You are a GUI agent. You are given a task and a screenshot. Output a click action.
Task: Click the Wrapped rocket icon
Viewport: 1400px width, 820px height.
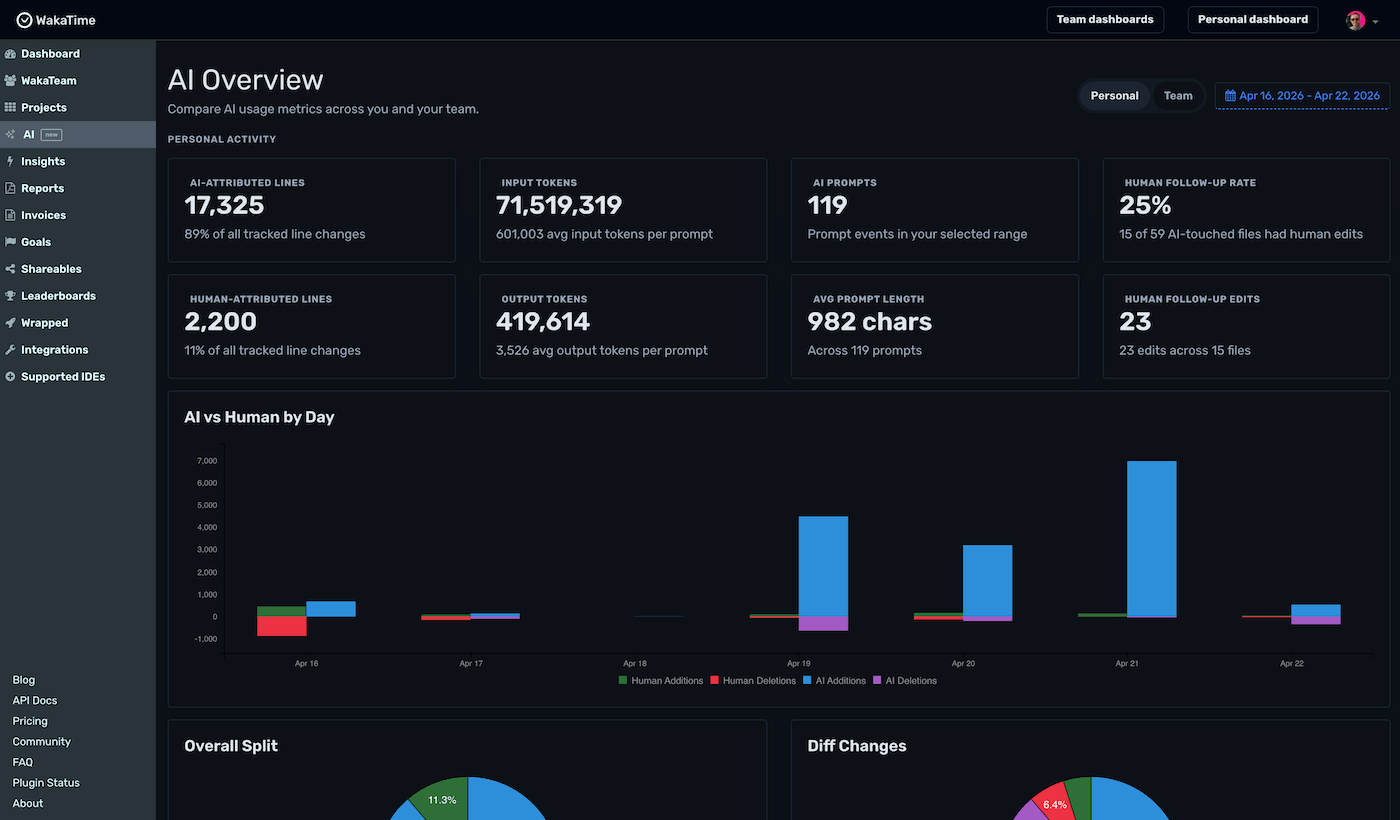pyautogui.click(x=11, y=324)
